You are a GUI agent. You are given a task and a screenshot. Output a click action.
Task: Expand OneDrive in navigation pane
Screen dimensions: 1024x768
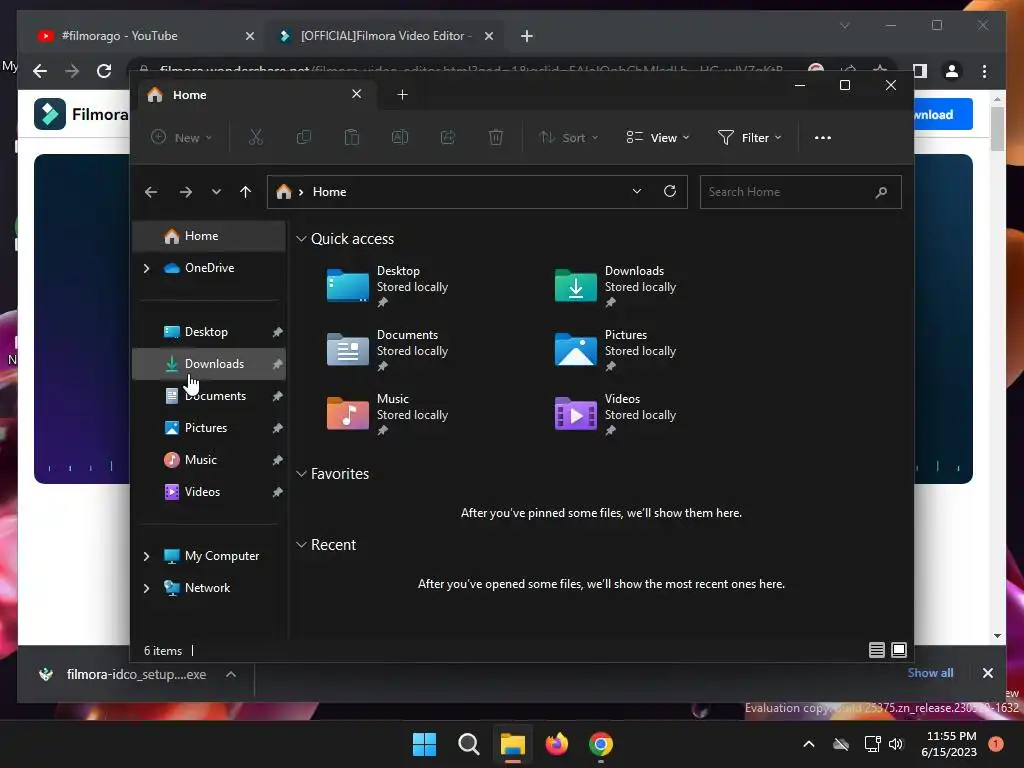[x=146, y=268]
